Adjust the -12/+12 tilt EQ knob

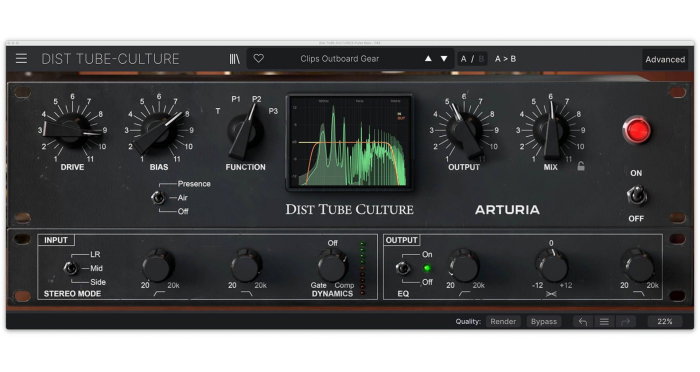pos(551,266)
